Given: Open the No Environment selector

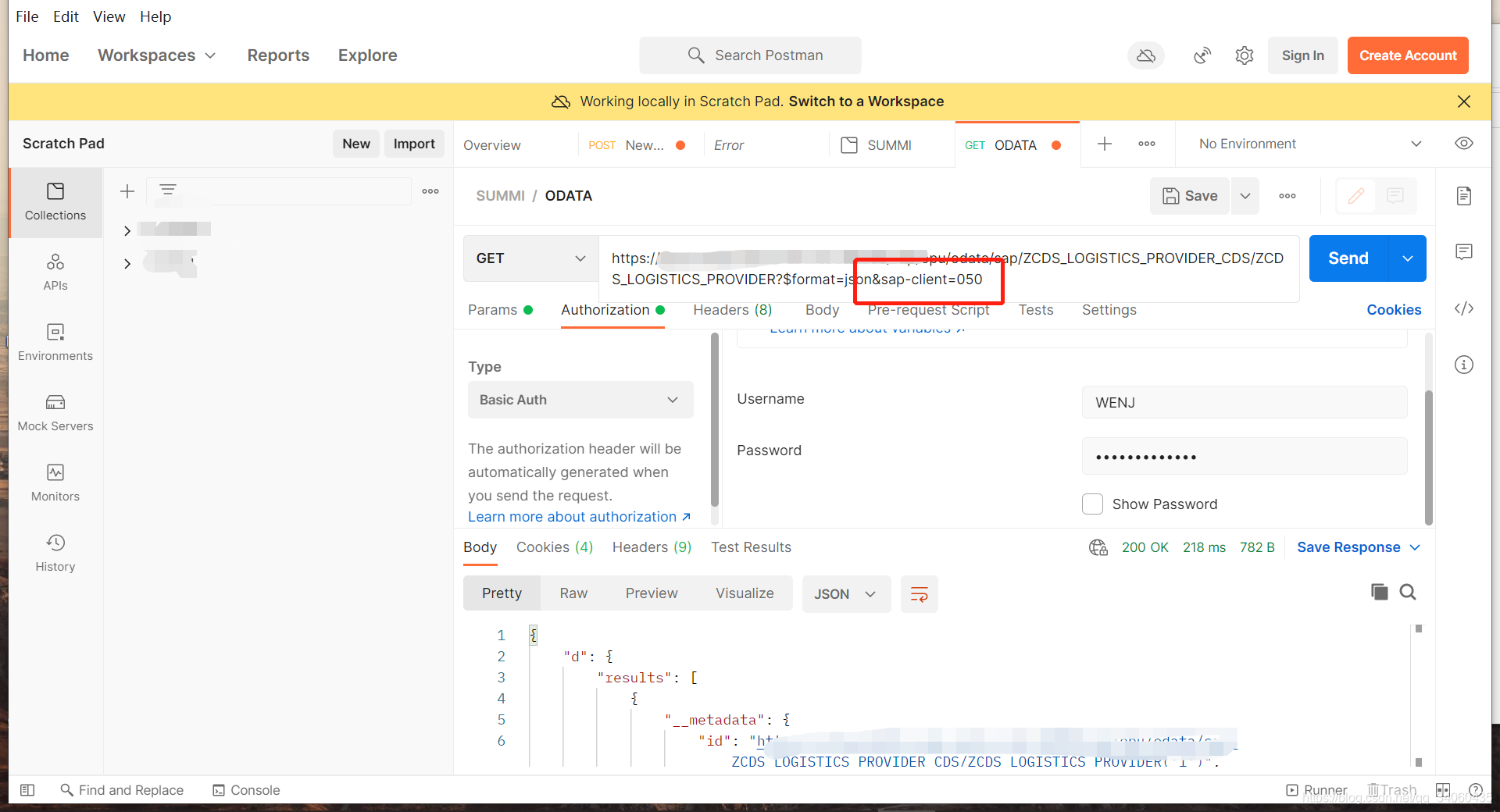Looking at the screenshot, I should coord(1310,144).
